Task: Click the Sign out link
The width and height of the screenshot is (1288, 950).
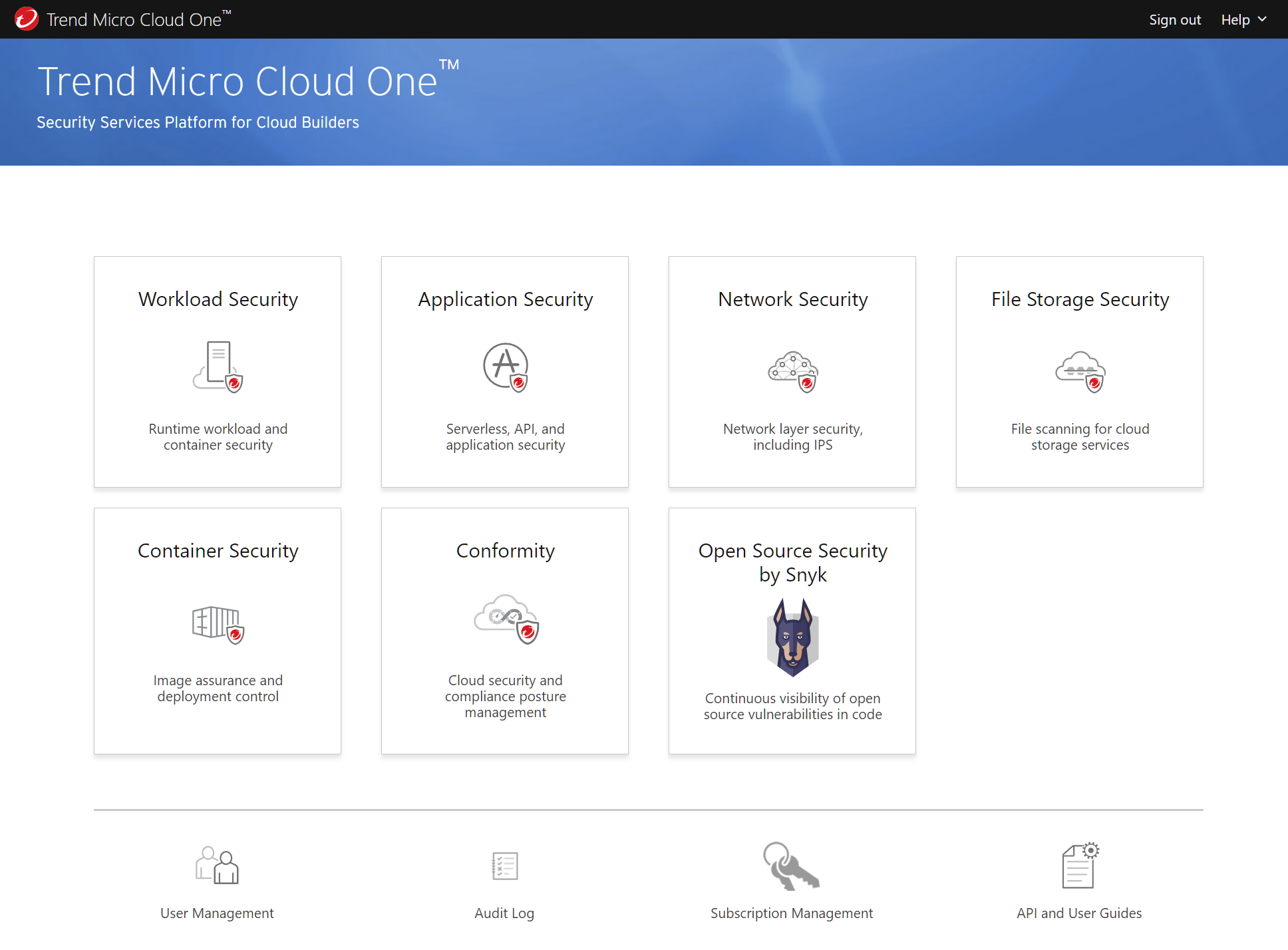Action: 1175,20
